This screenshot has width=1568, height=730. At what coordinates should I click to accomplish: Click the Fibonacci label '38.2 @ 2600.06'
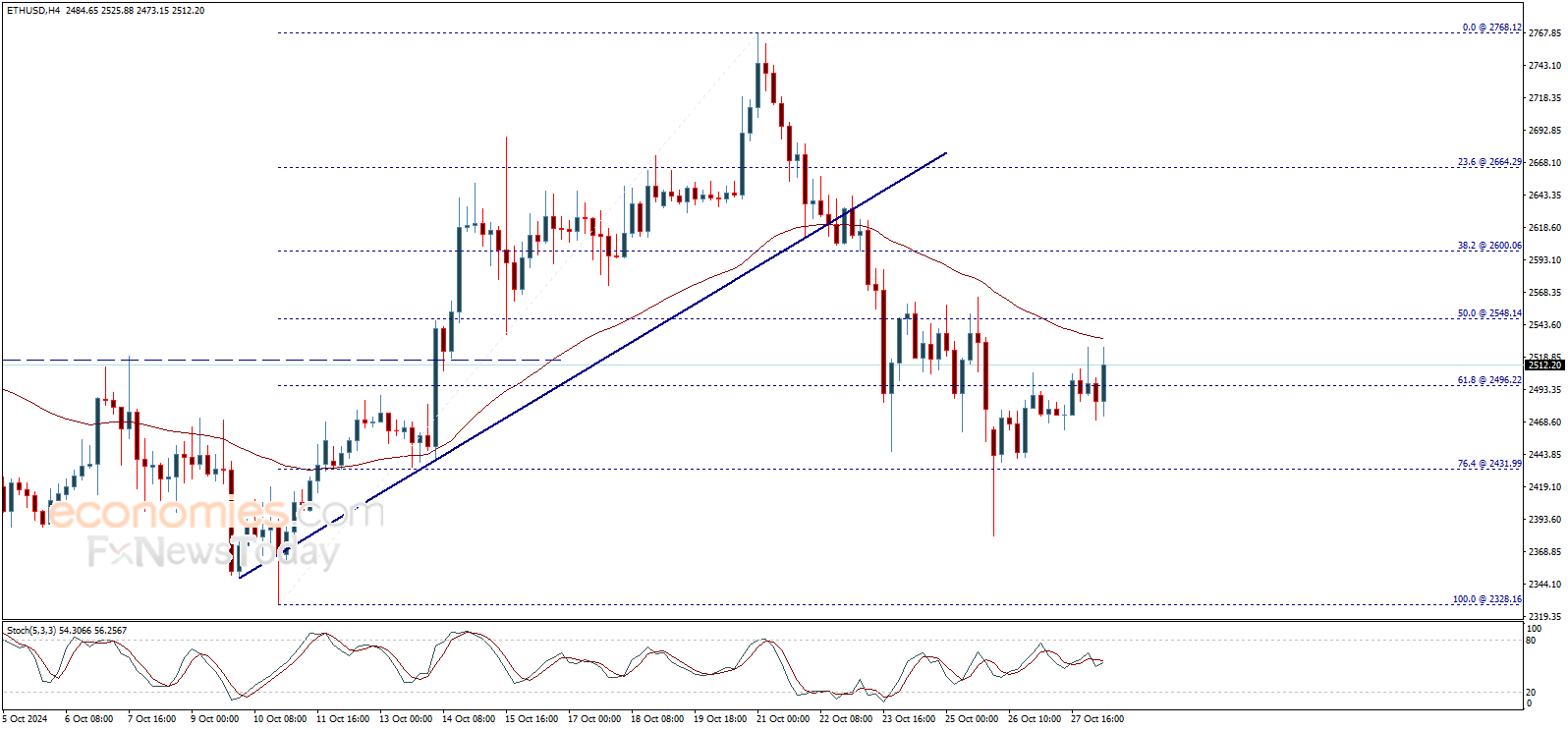1489,246
